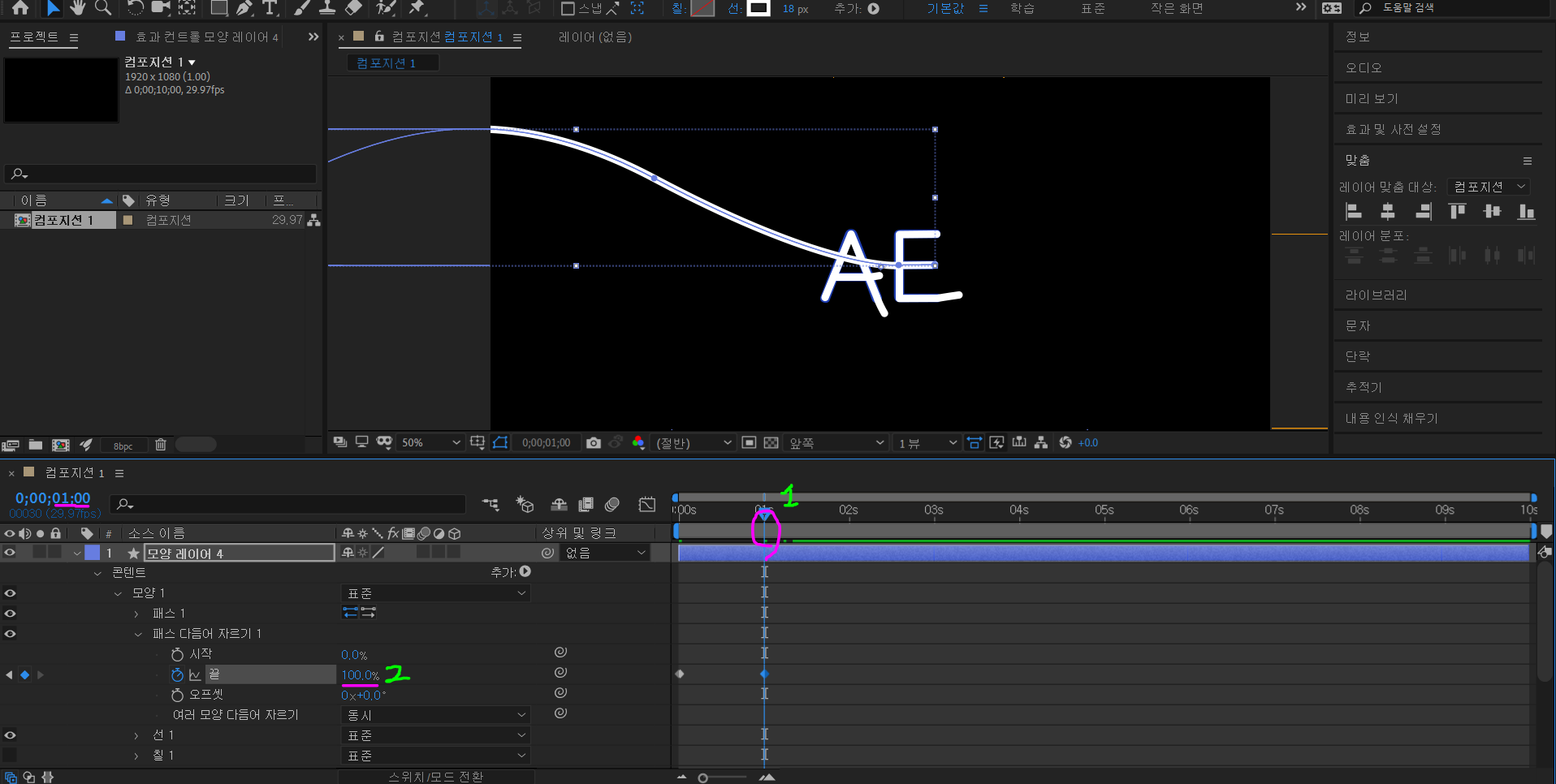
Task: Select the Hand tool
Action: [x=78, y=8]
